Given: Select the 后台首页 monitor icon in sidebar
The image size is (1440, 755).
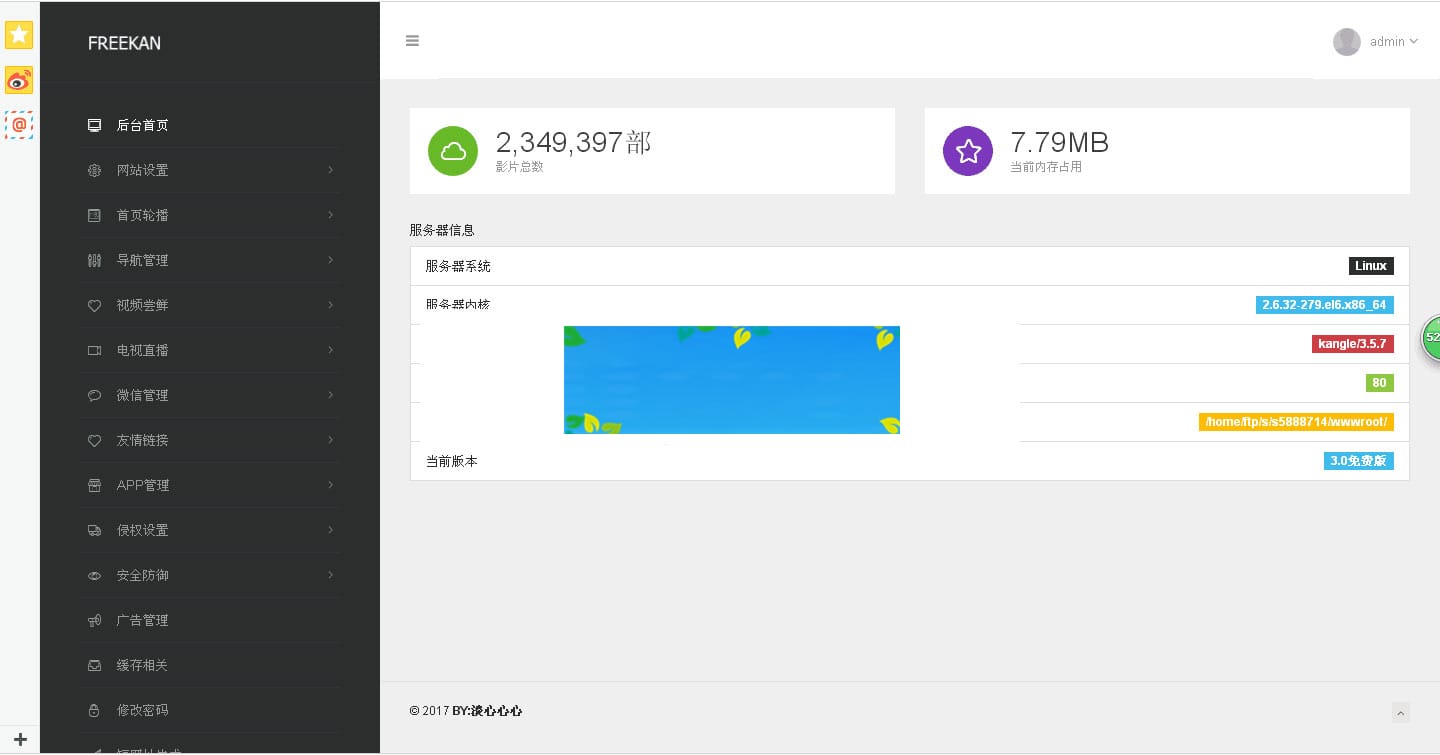Looking at the screenshot, I should tap(94, 125).
